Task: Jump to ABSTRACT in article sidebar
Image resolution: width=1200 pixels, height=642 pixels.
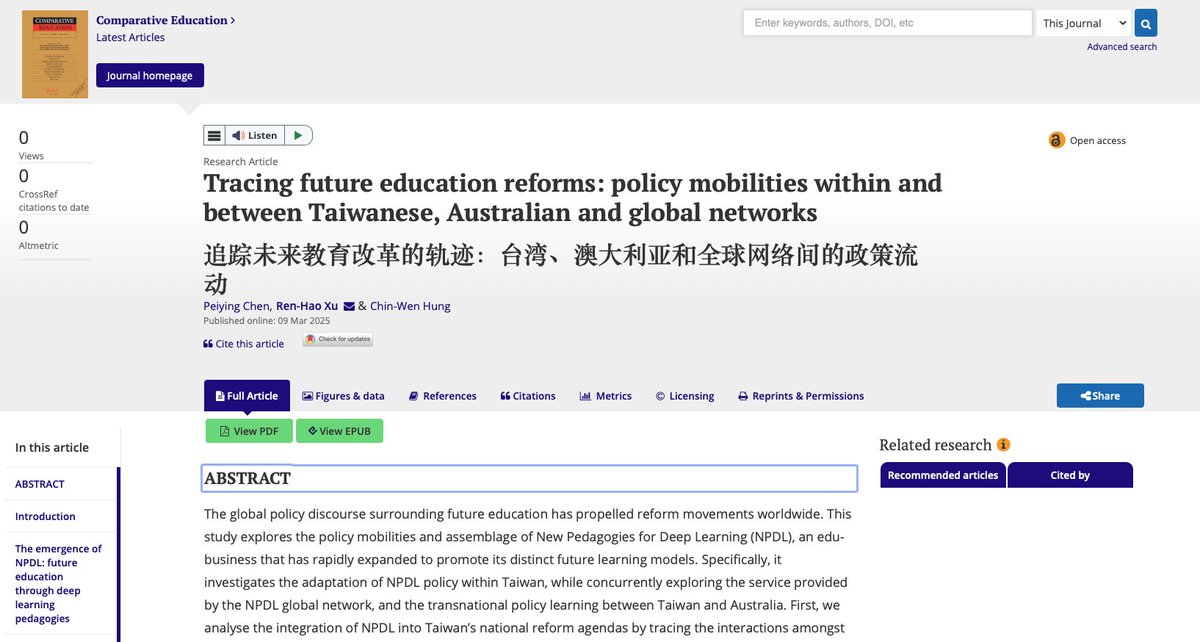Action: [40, 484]
